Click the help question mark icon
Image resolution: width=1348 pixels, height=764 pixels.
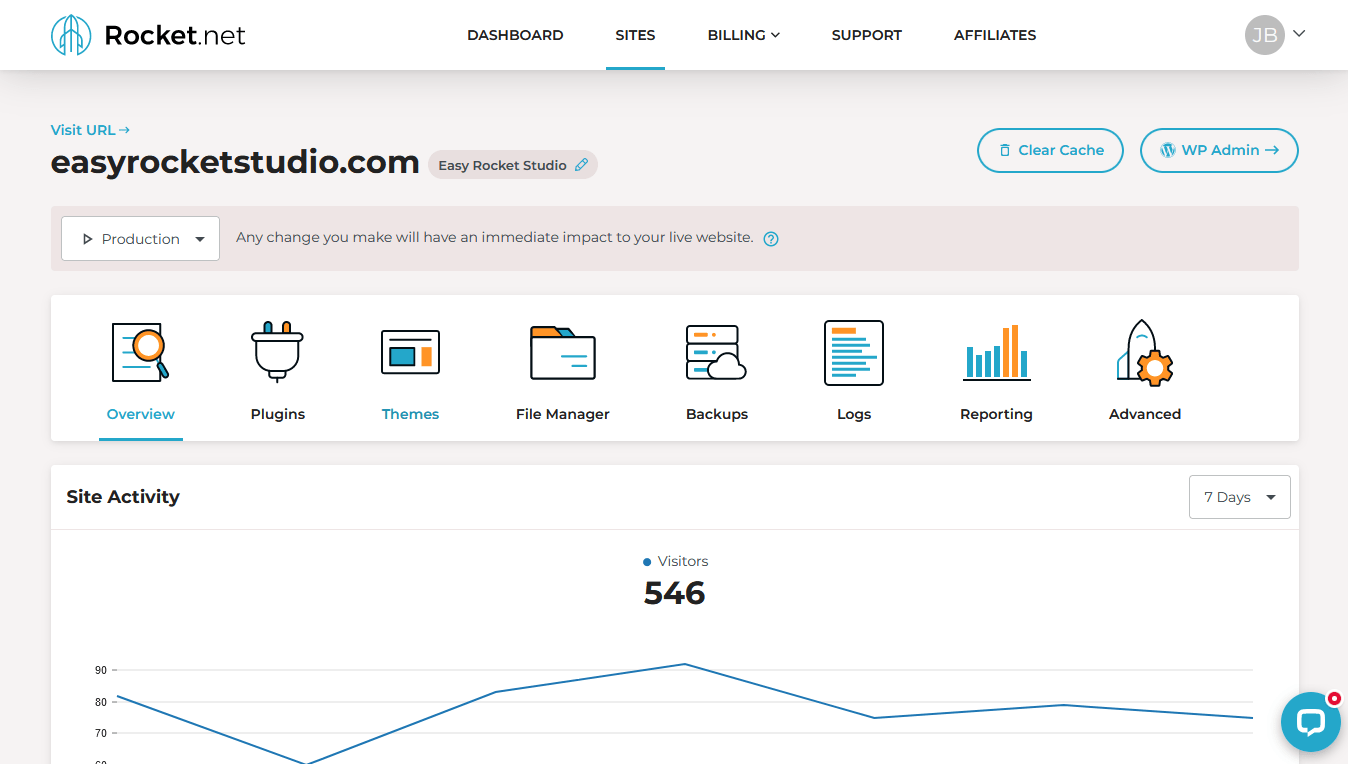point(771,239)
